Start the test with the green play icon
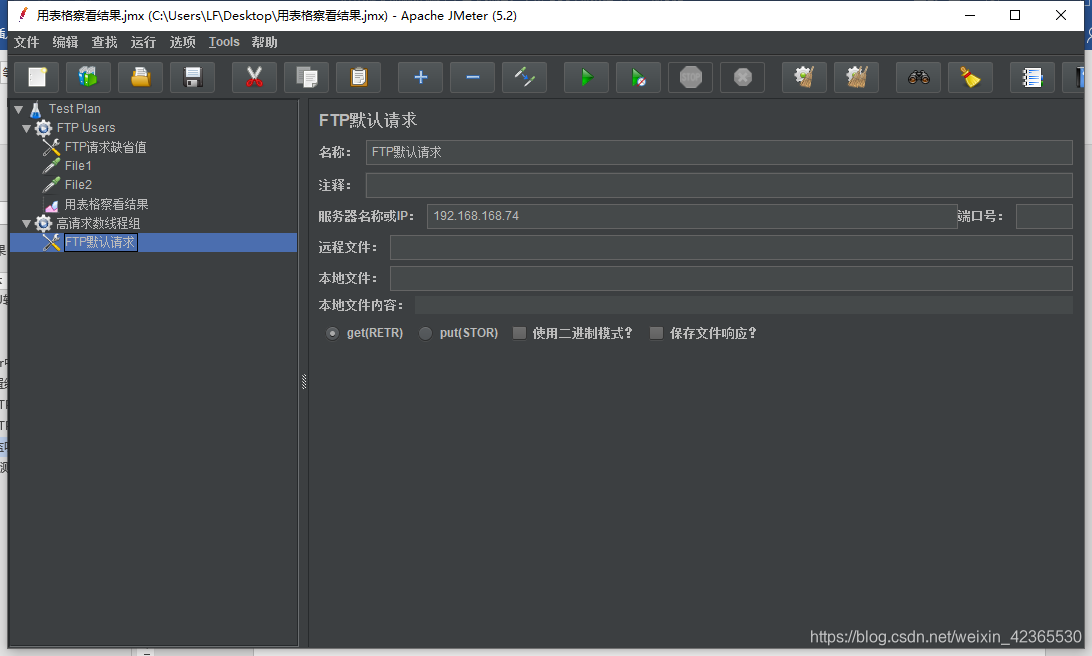The image size is (1092, 656). click(586, 77)
